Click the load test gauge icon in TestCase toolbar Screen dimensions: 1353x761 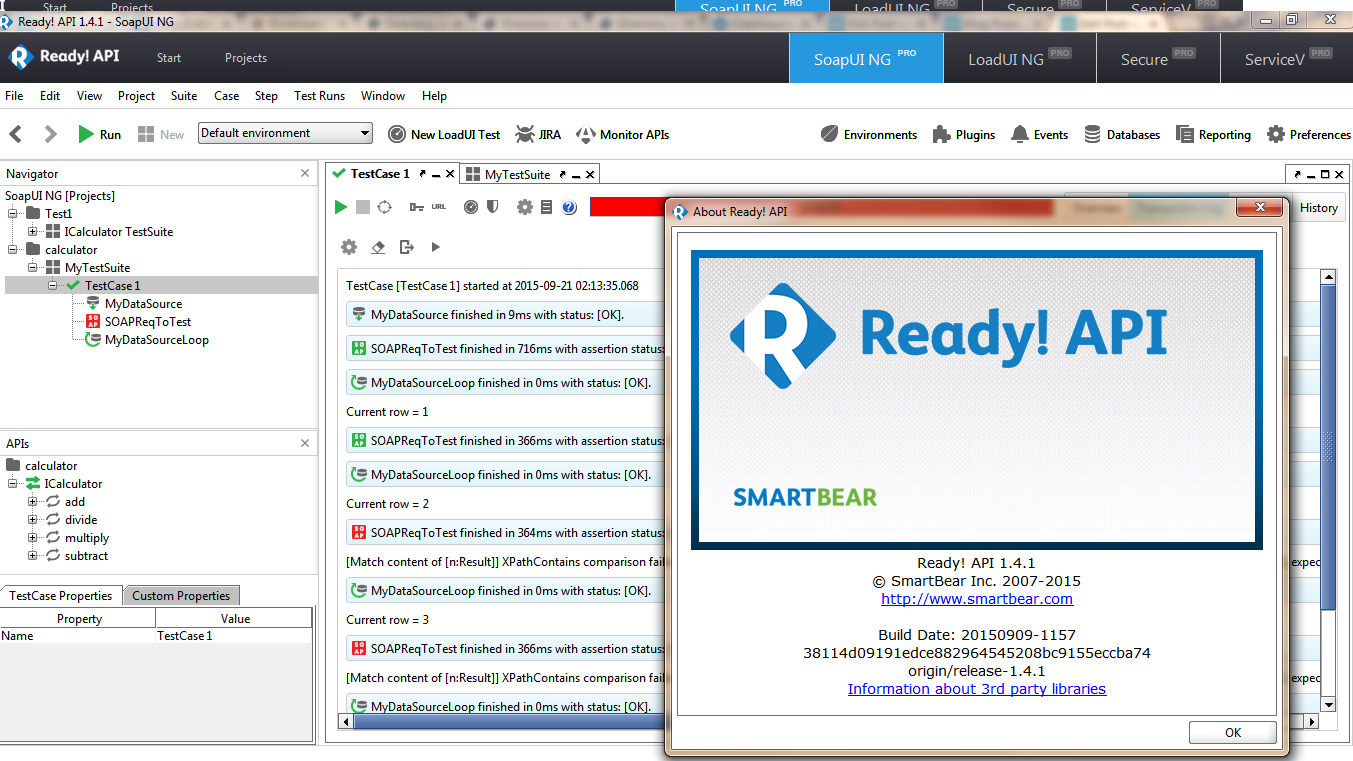(x=471, y=207)
